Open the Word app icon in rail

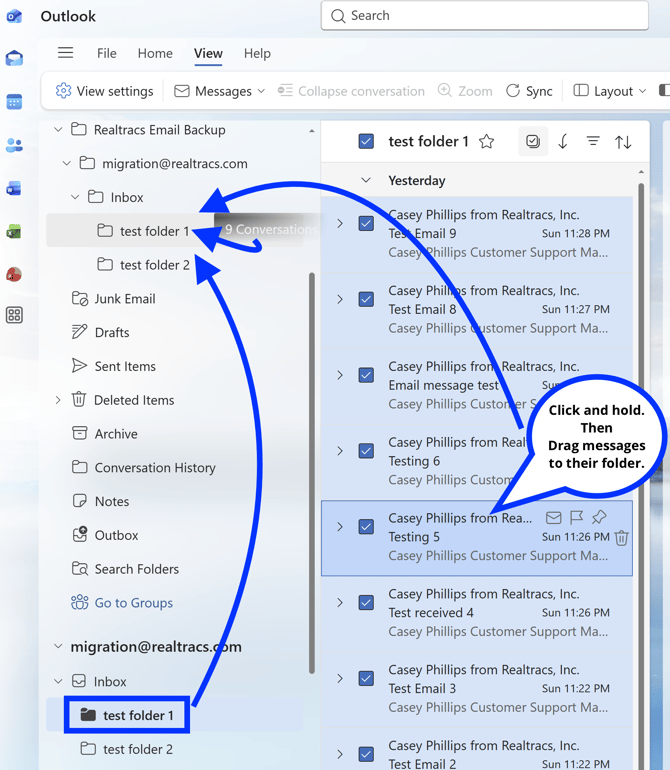click(x=14, y=189)
